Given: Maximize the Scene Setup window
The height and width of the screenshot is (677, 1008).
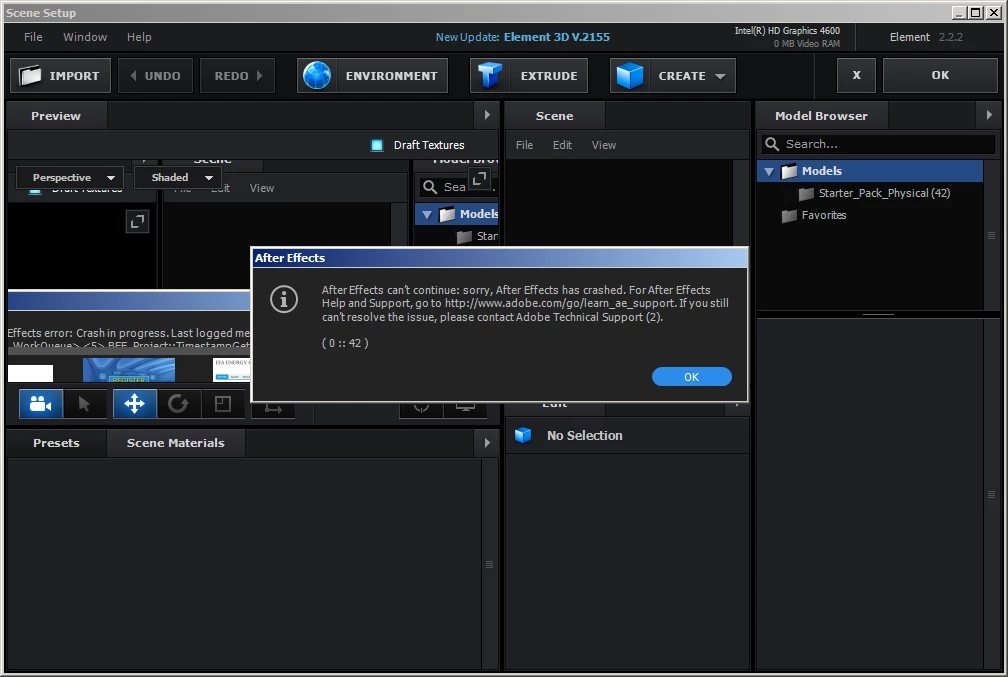Looking at the screenshot, I should pyautogui.click(x=975, y=12).
